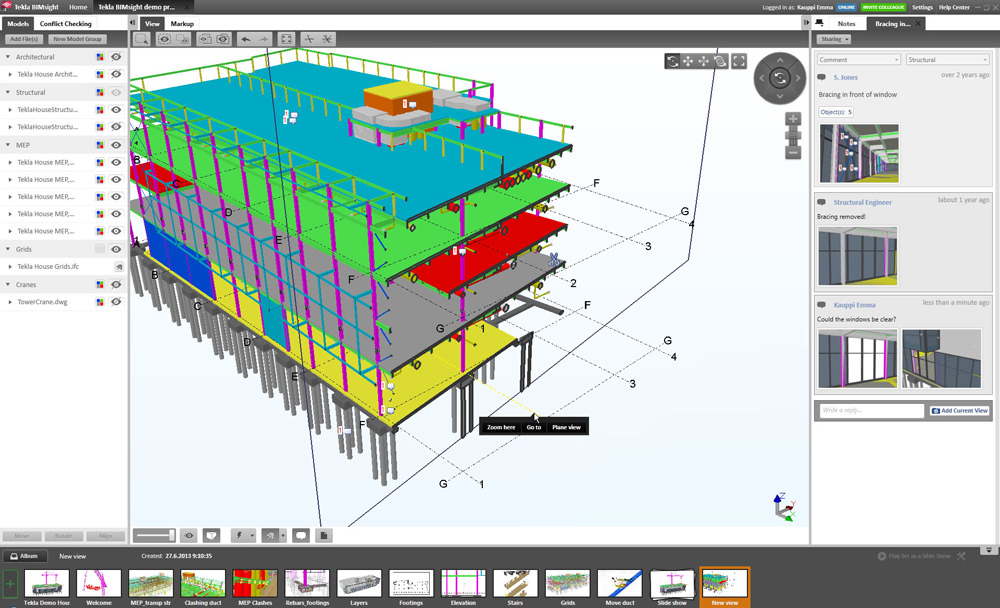Image resolution: width=1000 pixels, height=608 pixels.
Task: Toggle visibility of Cranes group
Action: point(116,285)
